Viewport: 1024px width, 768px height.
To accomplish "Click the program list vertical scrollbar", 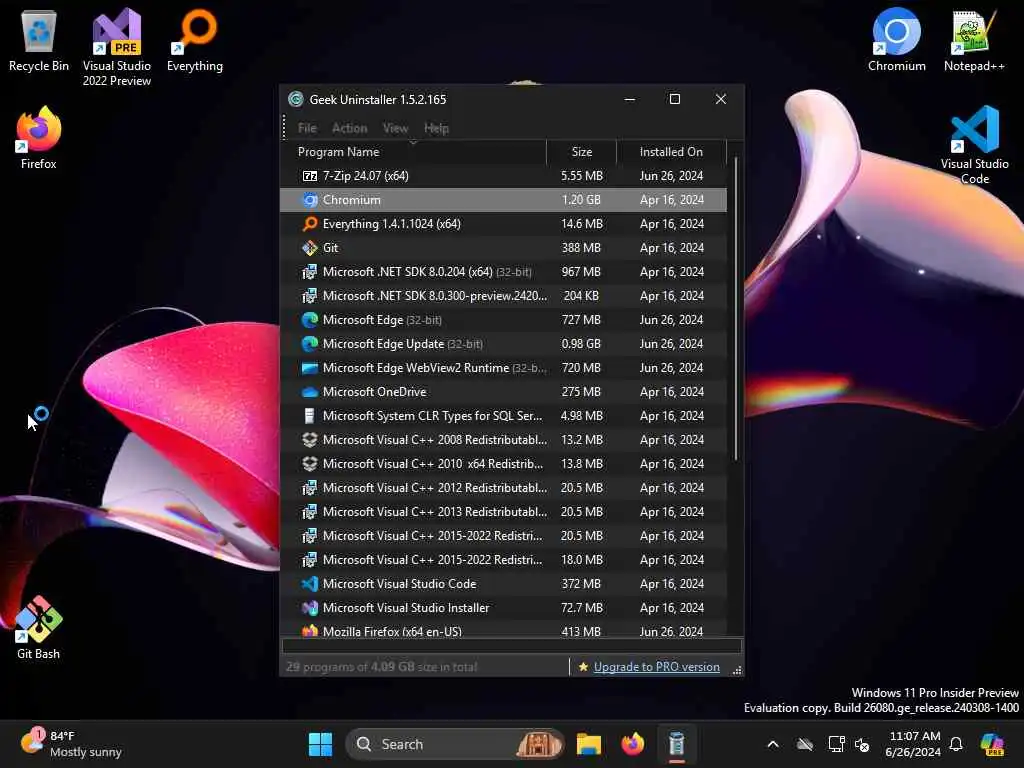I will tap(735, 308).
